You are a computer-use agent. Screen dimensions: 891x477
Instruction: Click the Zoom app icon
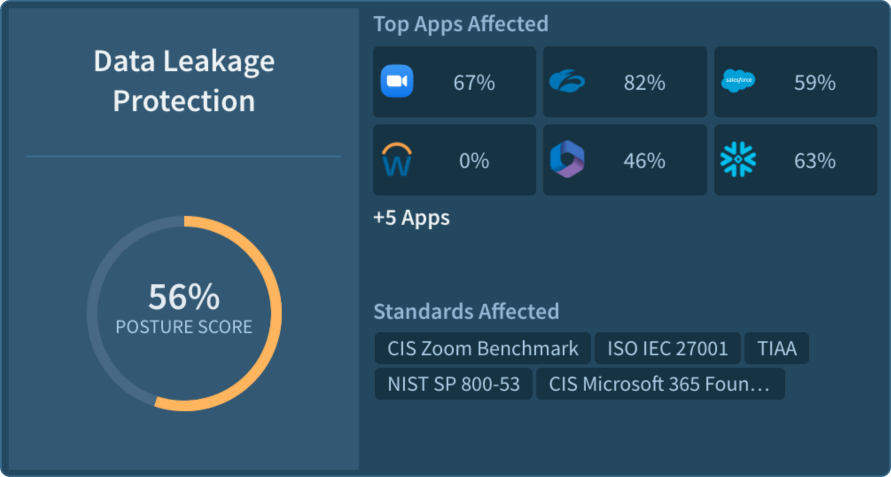point(397,82)
